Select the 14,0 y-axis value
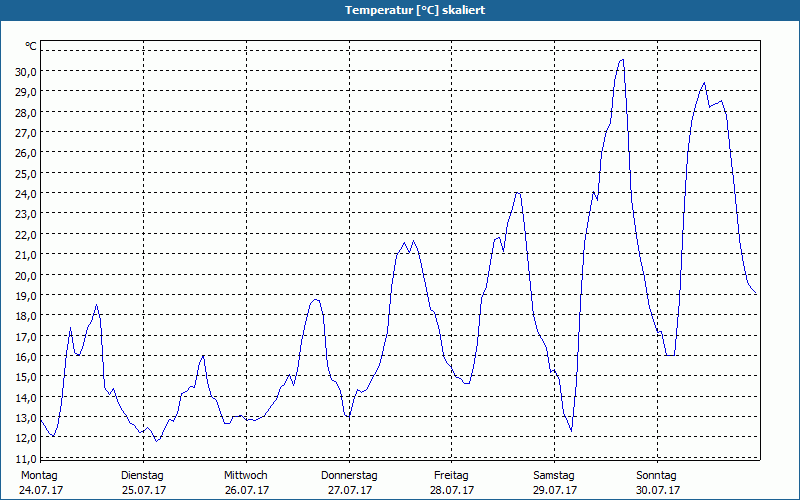 26,397
